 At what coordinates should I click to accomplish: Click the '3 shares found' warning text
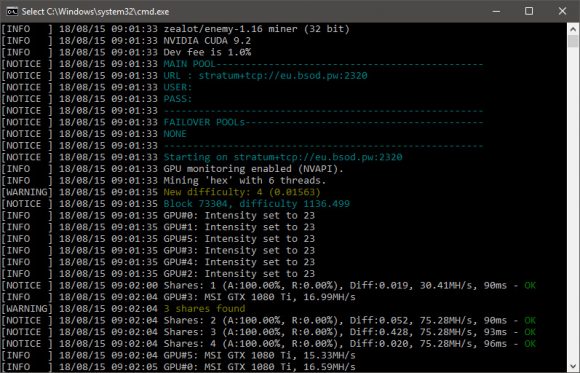[x=204, y=309]
